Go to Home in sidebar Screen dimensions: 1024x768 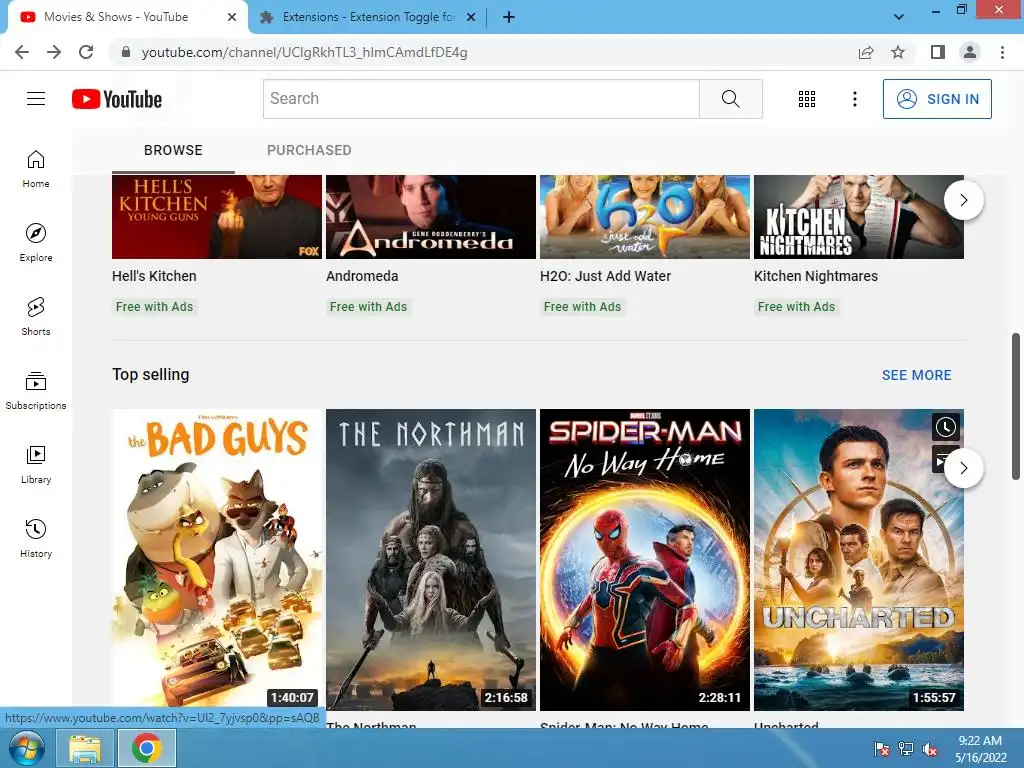tap(36, 169)
